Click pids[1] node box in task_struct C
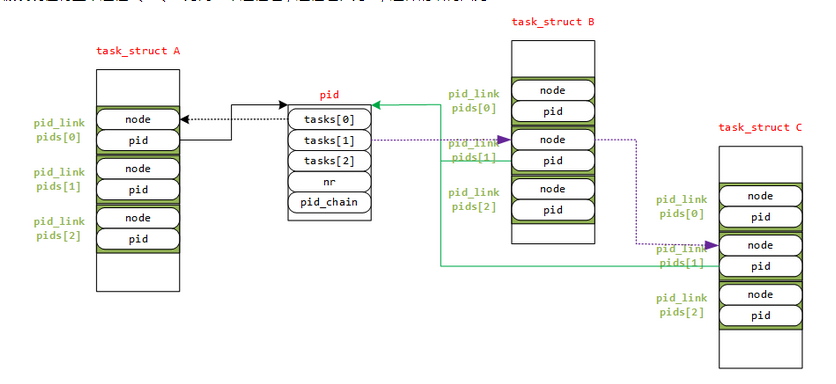 pos(760,245)
